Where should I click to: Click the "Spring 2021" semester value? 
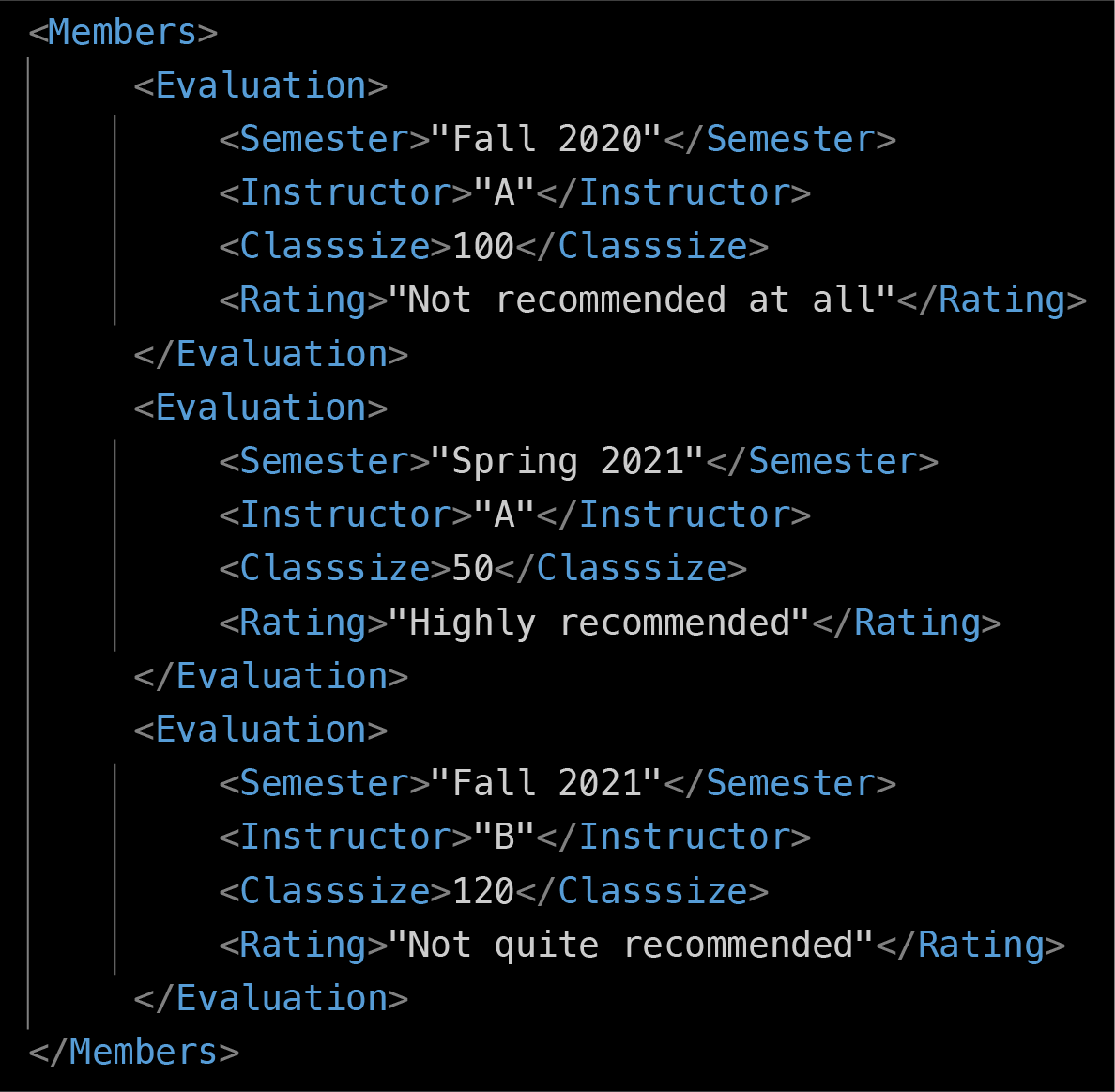[x=567, y=461]
